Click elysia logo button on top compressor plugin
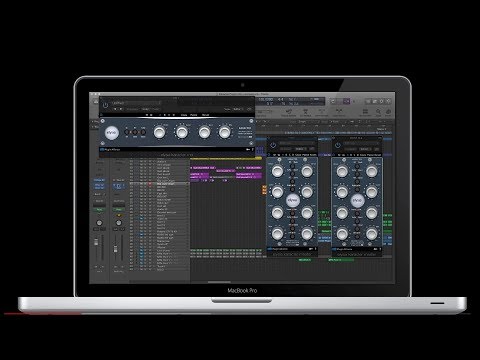Image resolution: width=480 pixels, height=360 pixels. pyautogui.click(x=112, y=133)
